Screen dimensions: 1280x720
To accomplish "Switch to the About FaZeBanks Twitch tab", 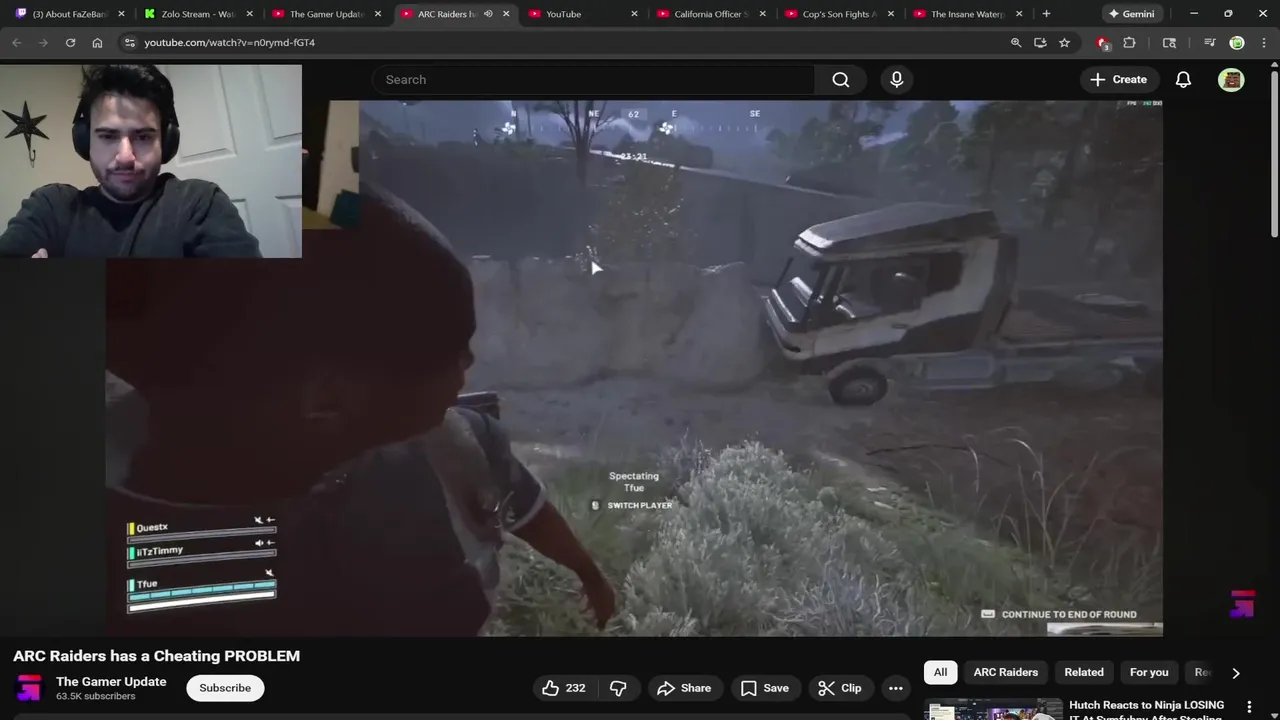I will pos(69,14).
